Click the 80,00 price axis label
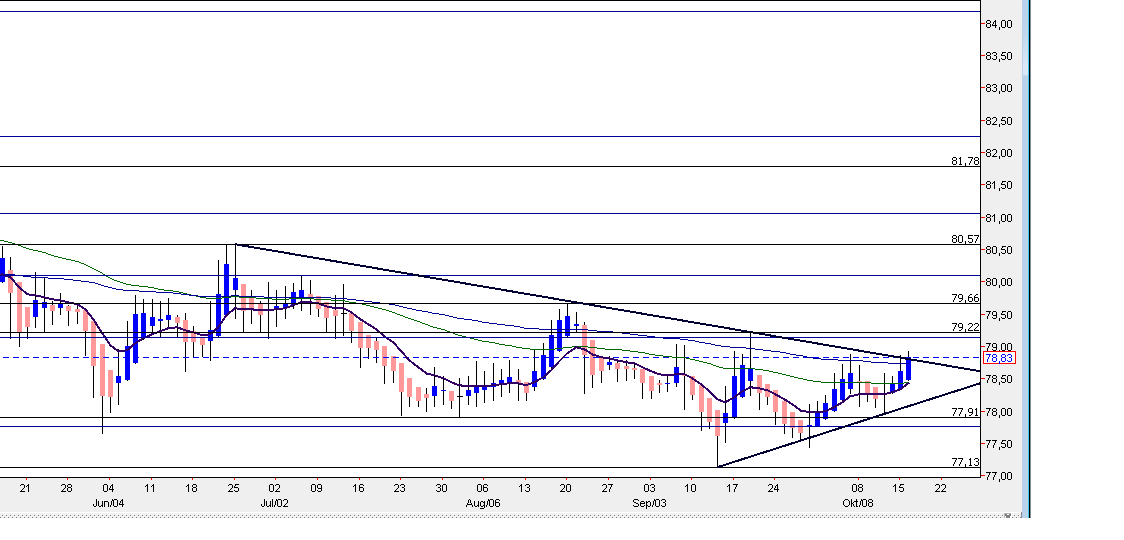This screenshot has width=1124, height=540. click(x=999, y=283)
